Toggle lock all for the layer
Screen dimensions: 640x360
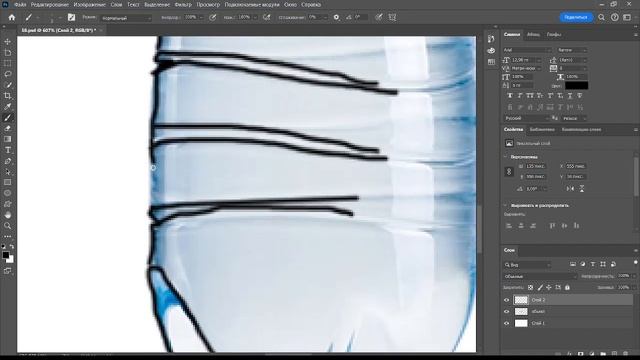click(567, 288)
